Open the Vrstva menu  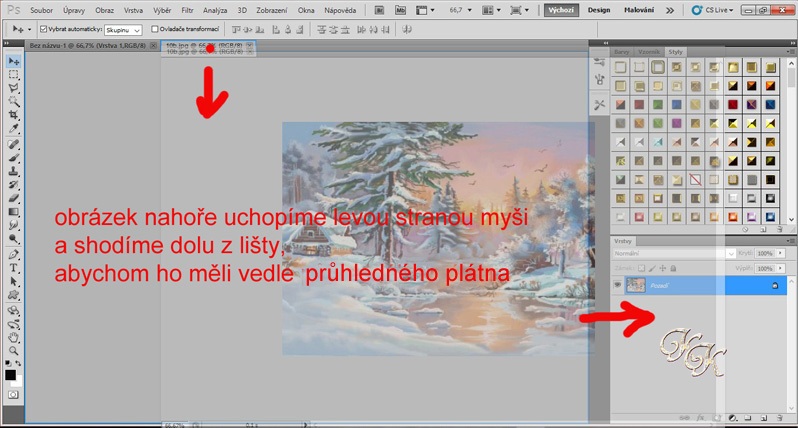133,10
